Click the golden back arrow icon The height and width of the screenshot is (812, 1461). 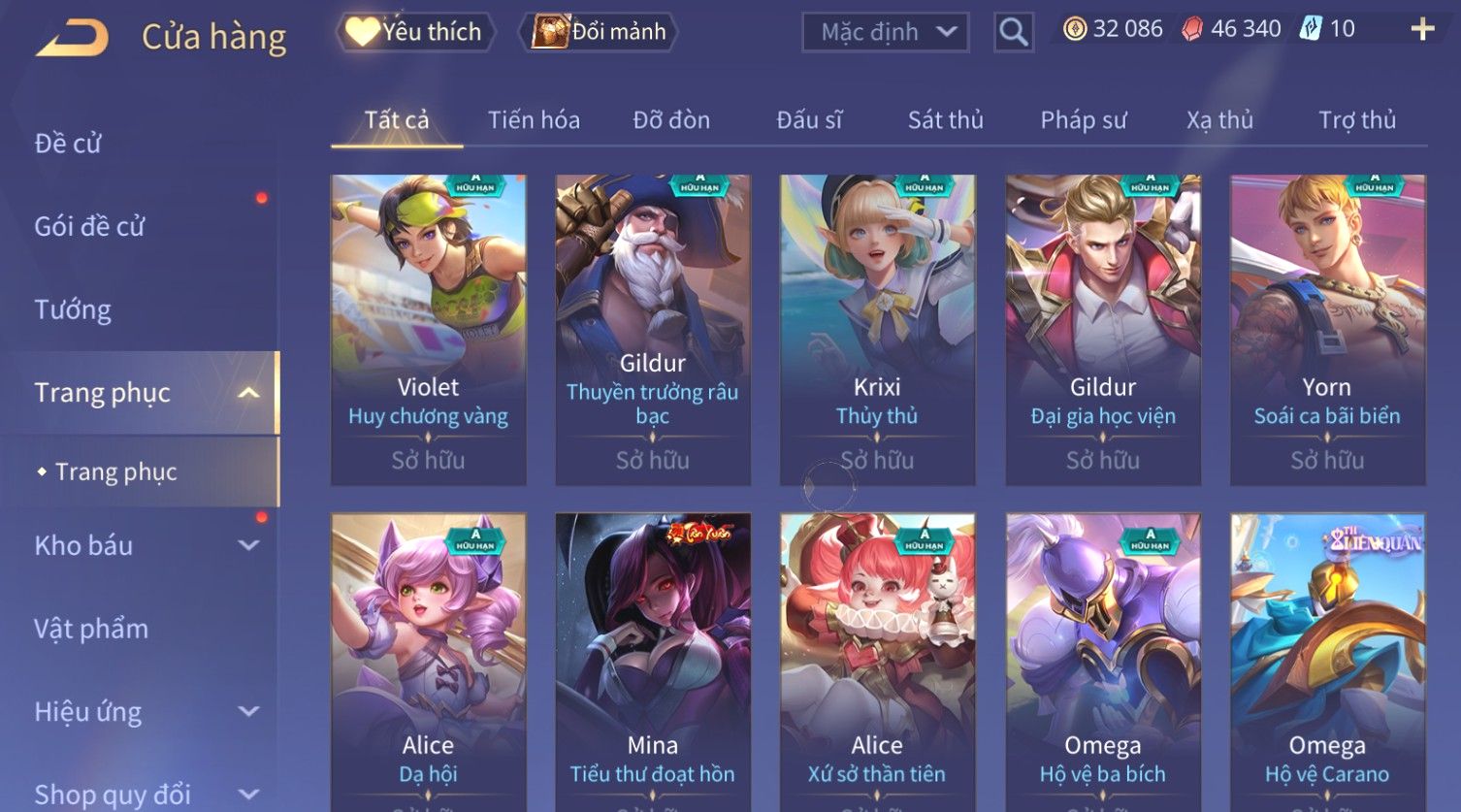[x=73, y=38]
